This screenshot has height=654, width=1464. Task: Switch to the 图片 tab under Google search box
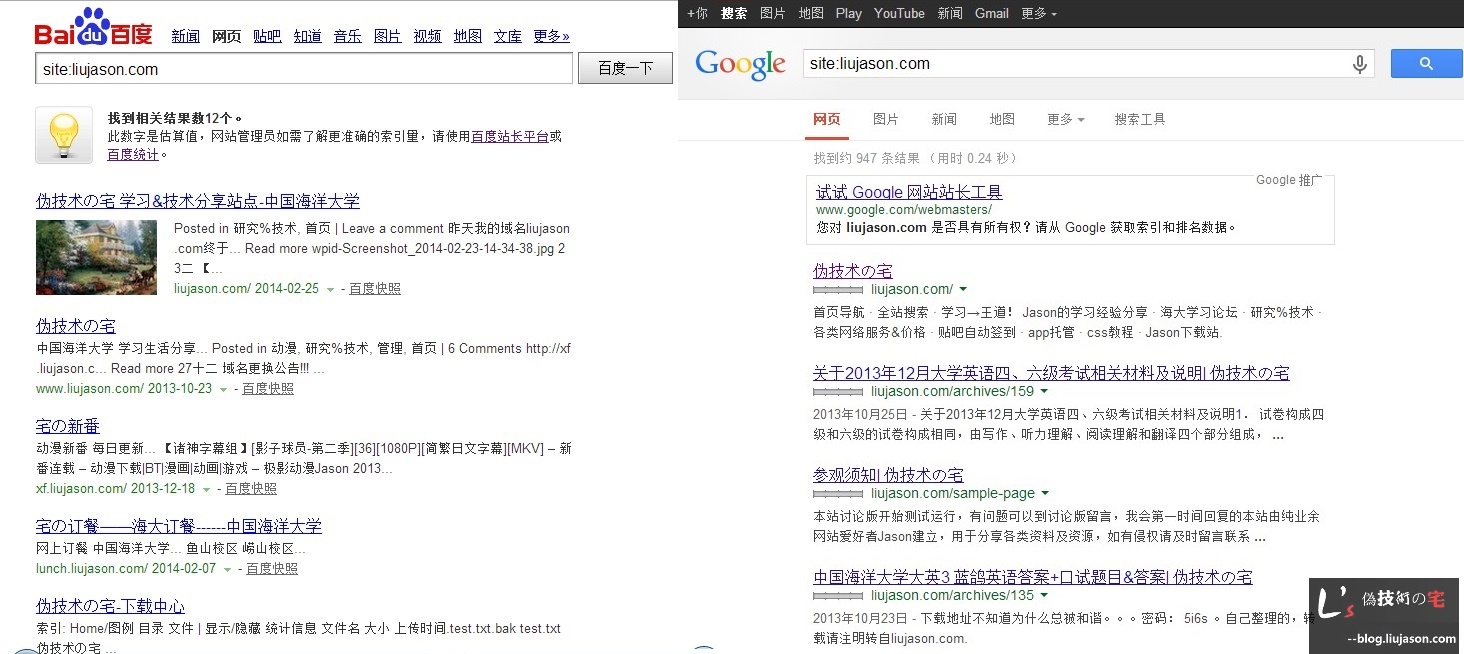tap(886, 119)
